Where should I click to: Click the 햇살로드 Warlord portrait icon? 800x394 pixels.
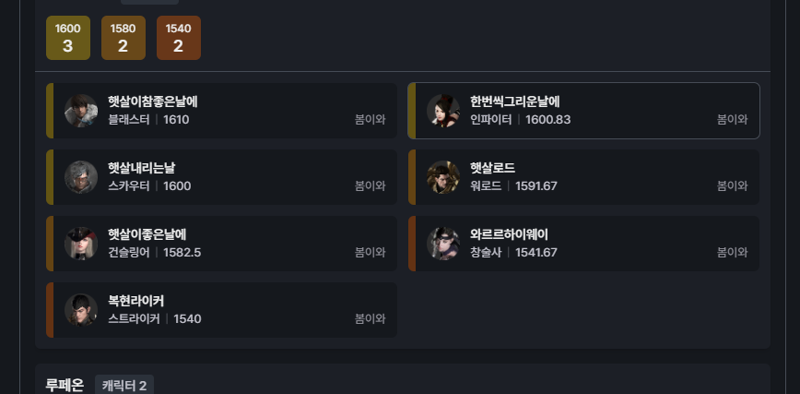(x=443, y=177)
